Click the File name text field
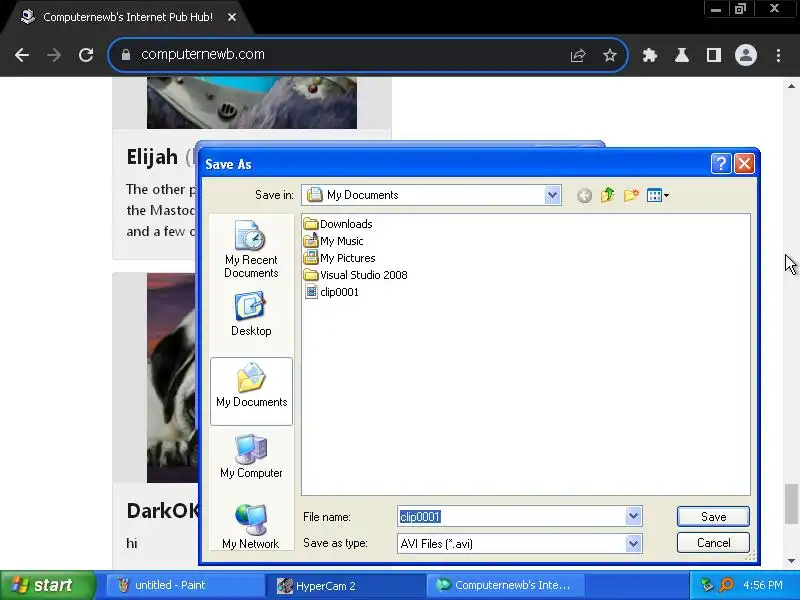 coord(512,517)
